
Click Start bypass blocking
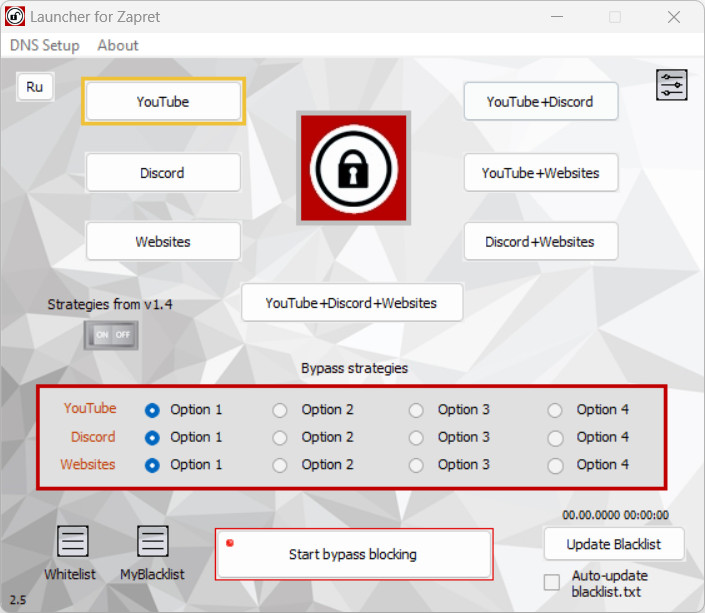(354, 554)
